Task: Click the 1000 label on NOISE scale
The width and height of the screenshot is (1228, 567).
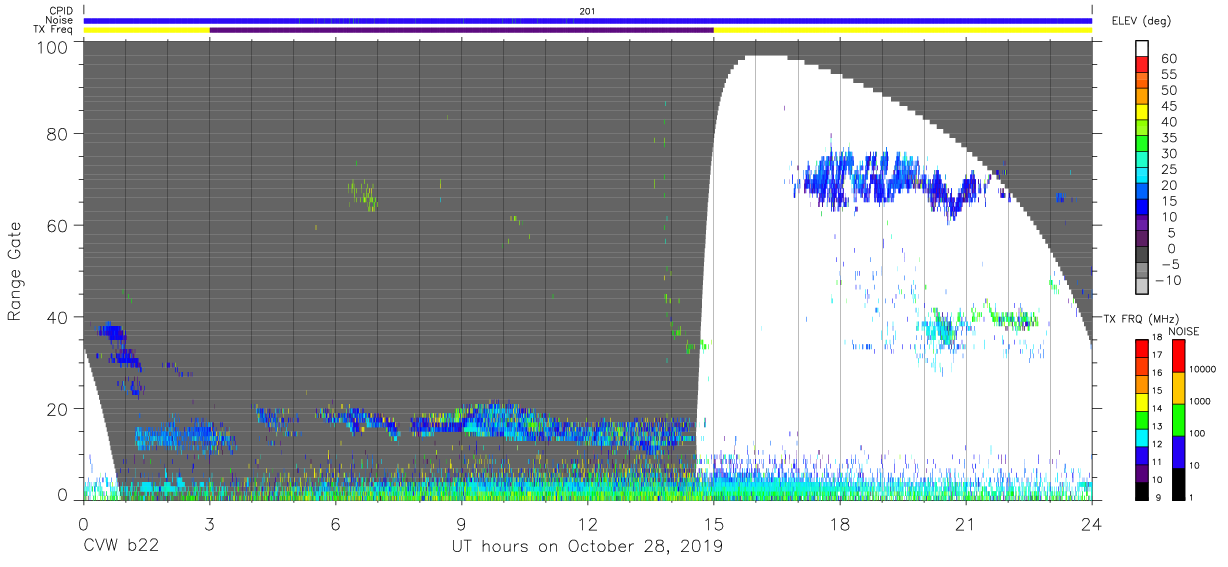Action: (x=1201, y=401)
